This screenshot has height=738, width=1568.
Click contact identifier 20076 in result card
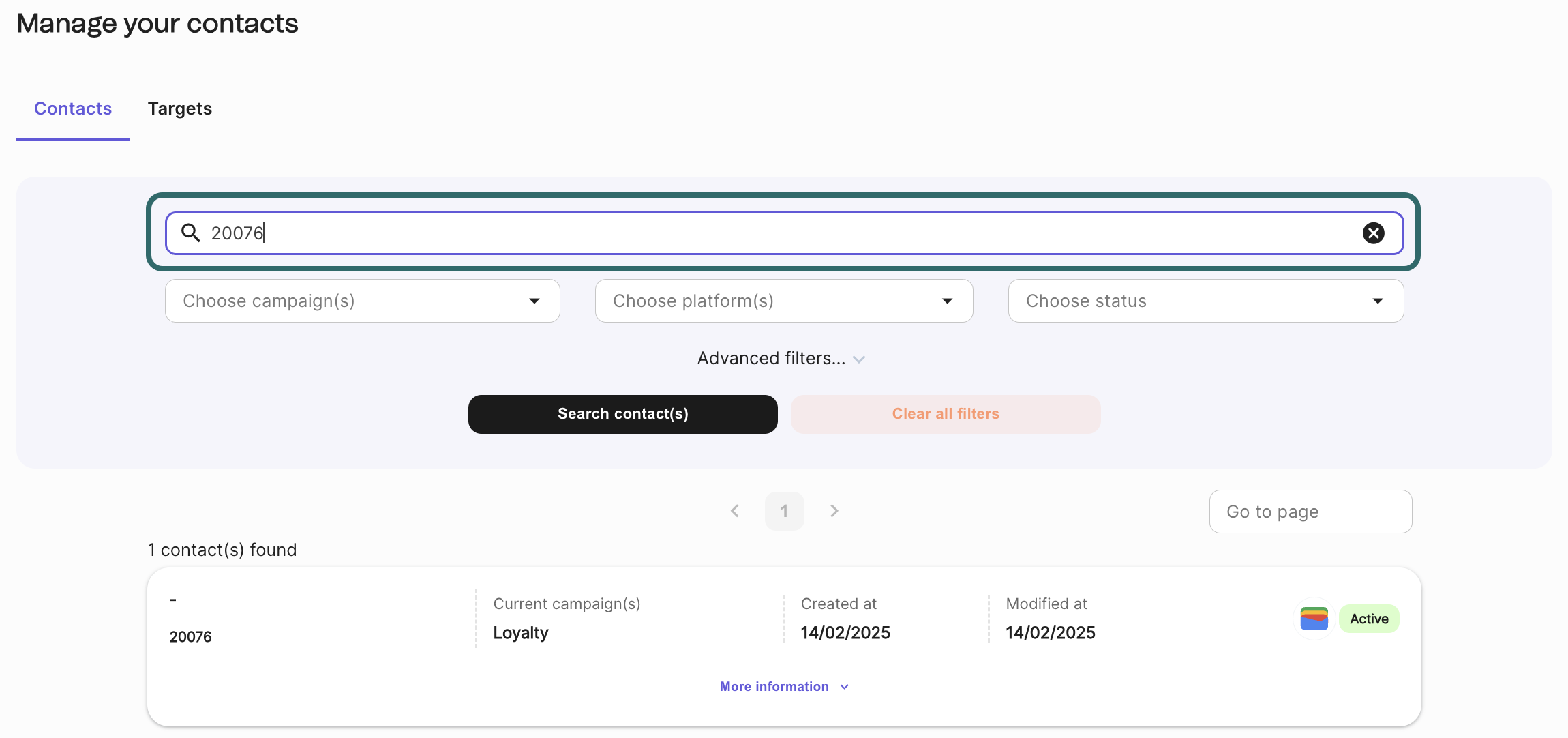pos(191,637)
